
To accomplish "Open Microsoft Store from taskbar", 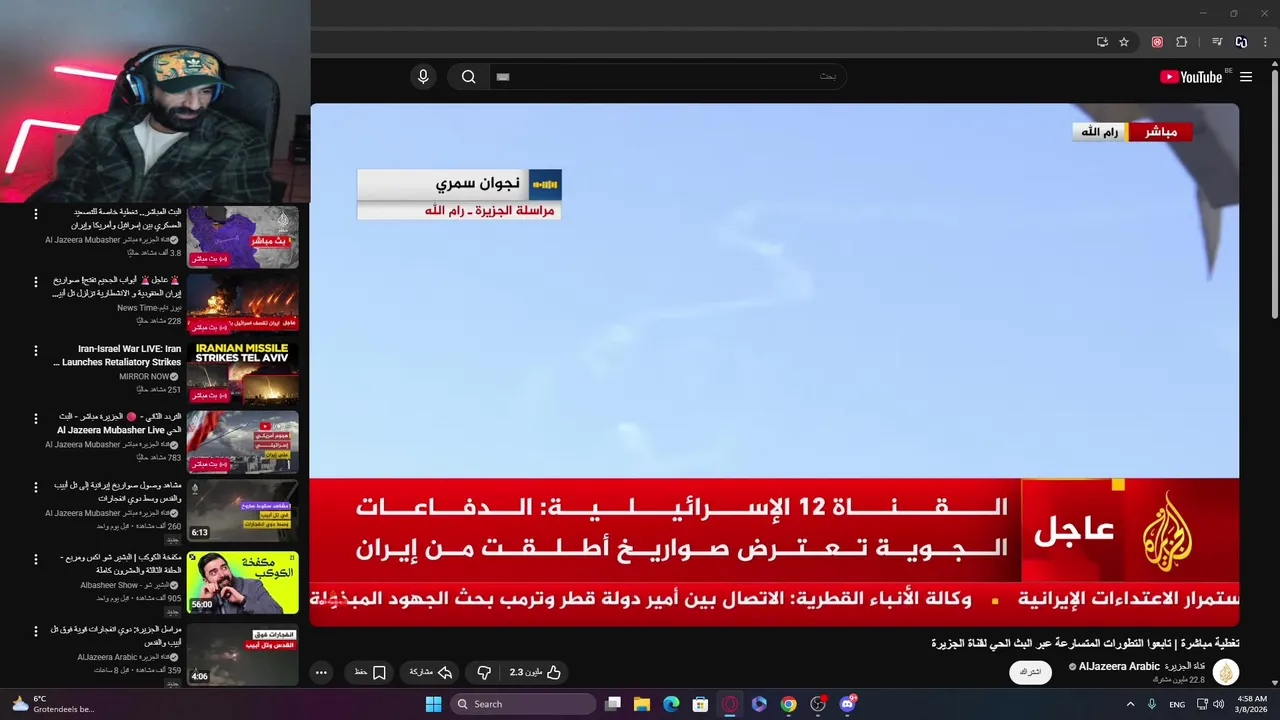I will coord(700,704).
